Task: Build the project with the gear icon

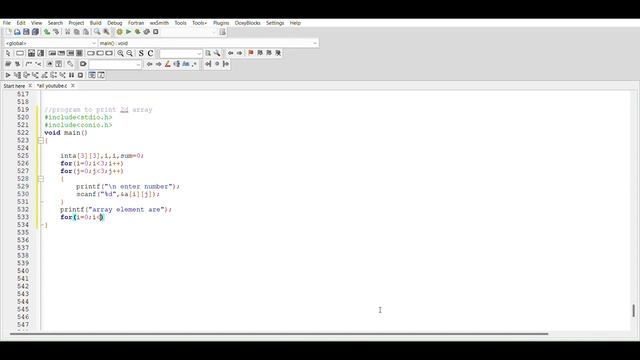Action: (x=119, y=32)
